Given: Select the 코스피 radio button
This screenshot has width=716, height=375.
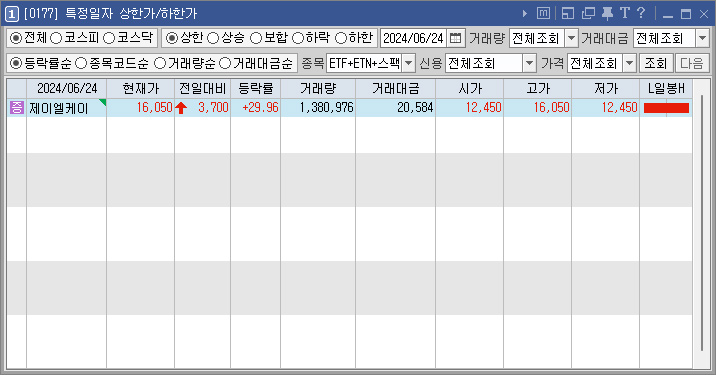Looking at the screenshot, I should (x=56, y=38).
